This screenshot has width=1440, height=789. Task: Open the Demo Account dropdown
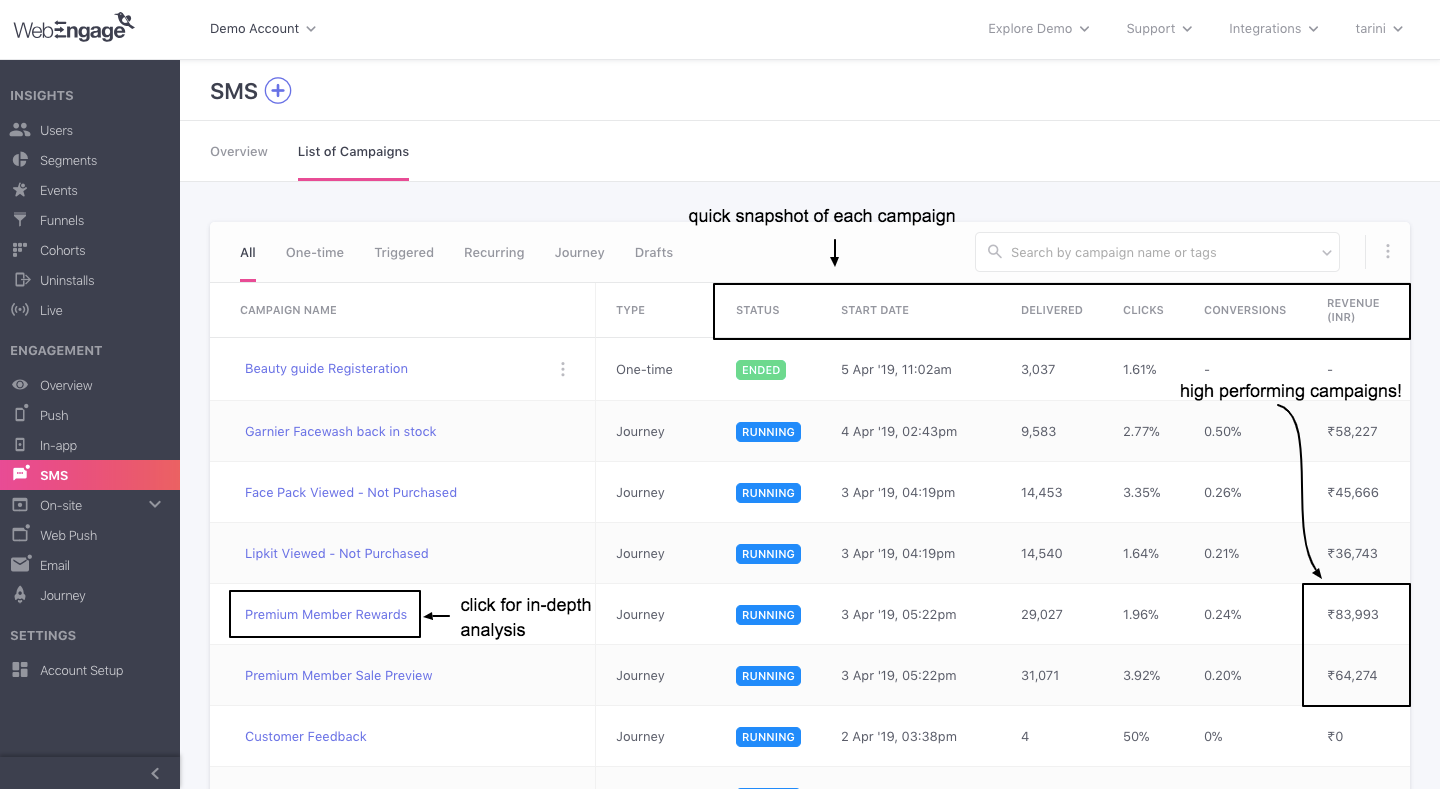(x=263, y=28)
